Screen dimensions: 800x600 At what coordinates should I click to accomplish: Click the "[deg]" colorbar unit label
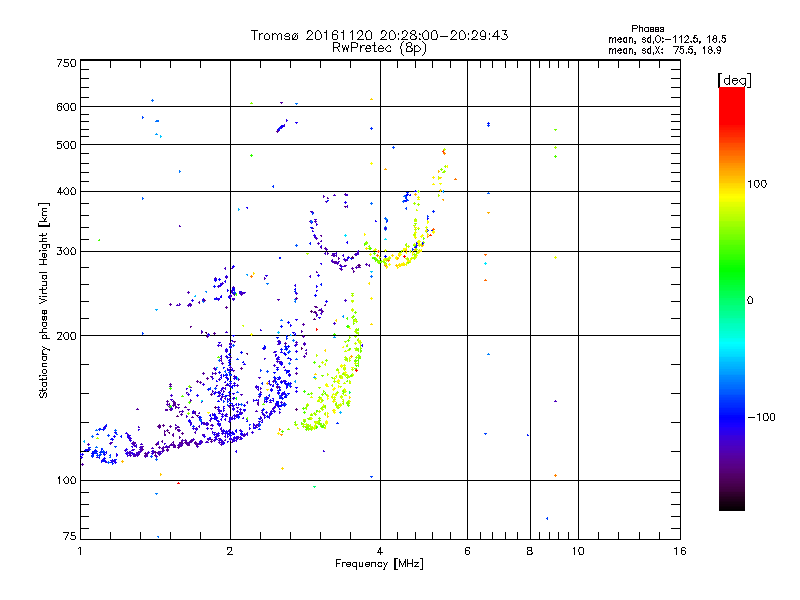tap(734, 80)
